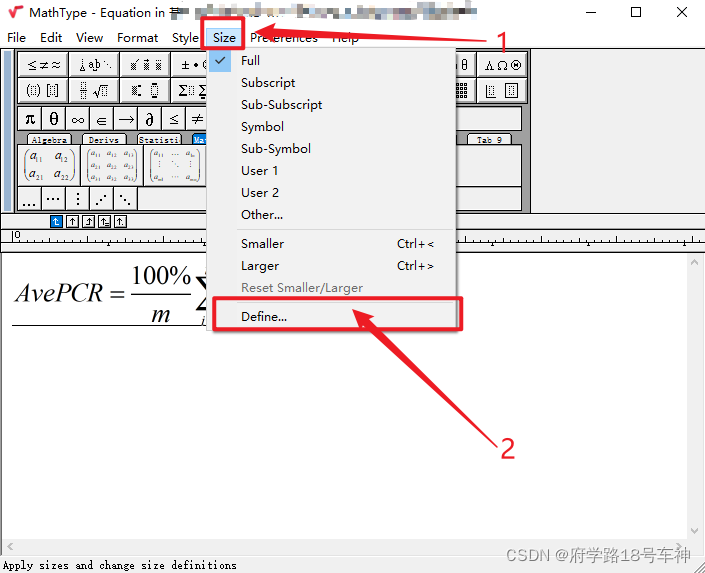Insert the 3x3 matrix template
This screenshot has width=705, height=573.
pos(112,165)
